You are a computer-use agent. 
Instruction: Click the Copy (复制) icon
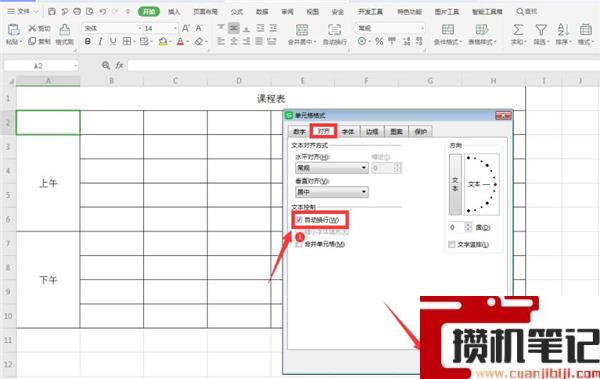click(32, 41)
